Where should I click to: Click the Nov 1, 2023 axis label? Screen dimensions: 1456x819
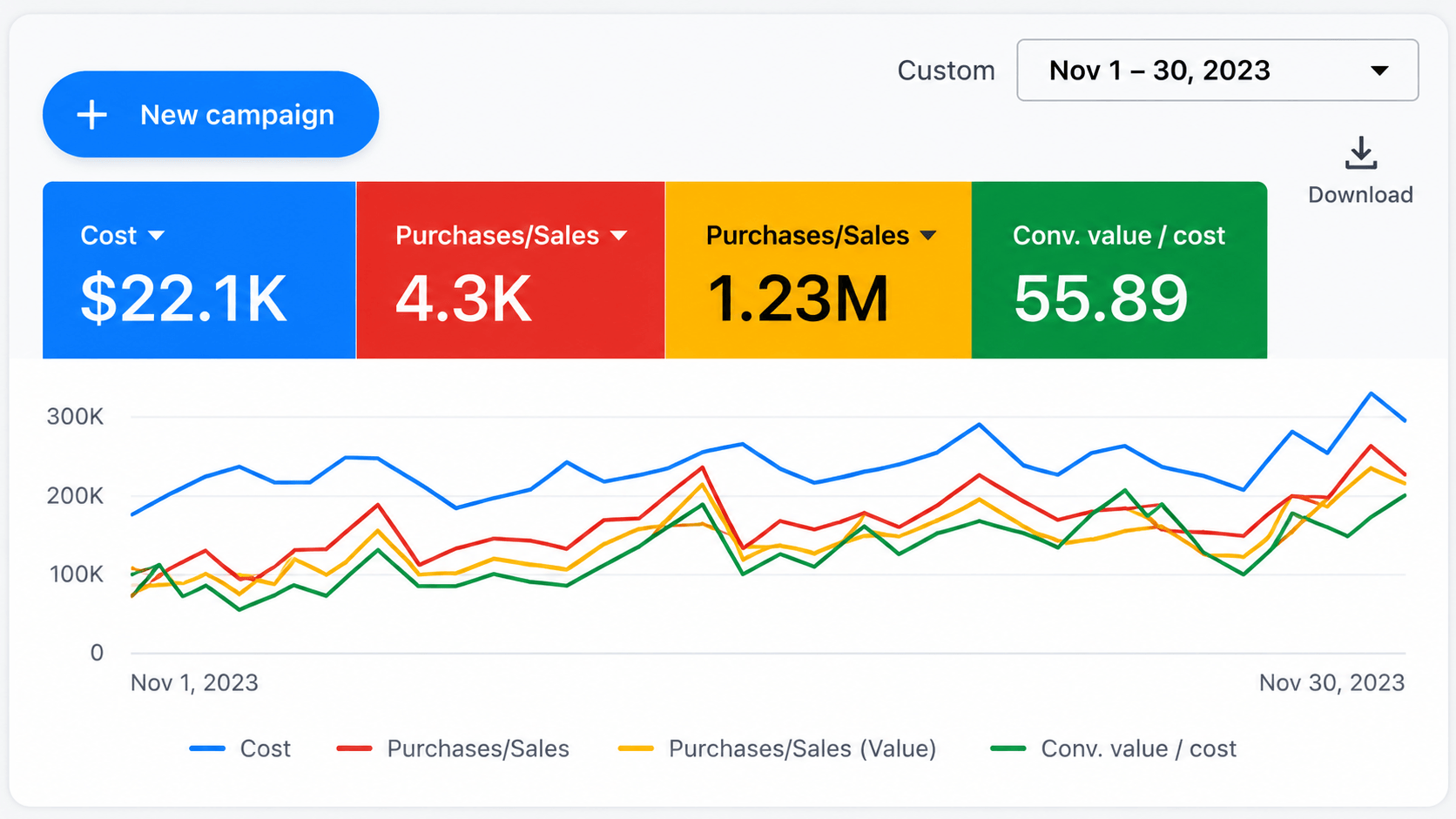click(x=194, y=683)
